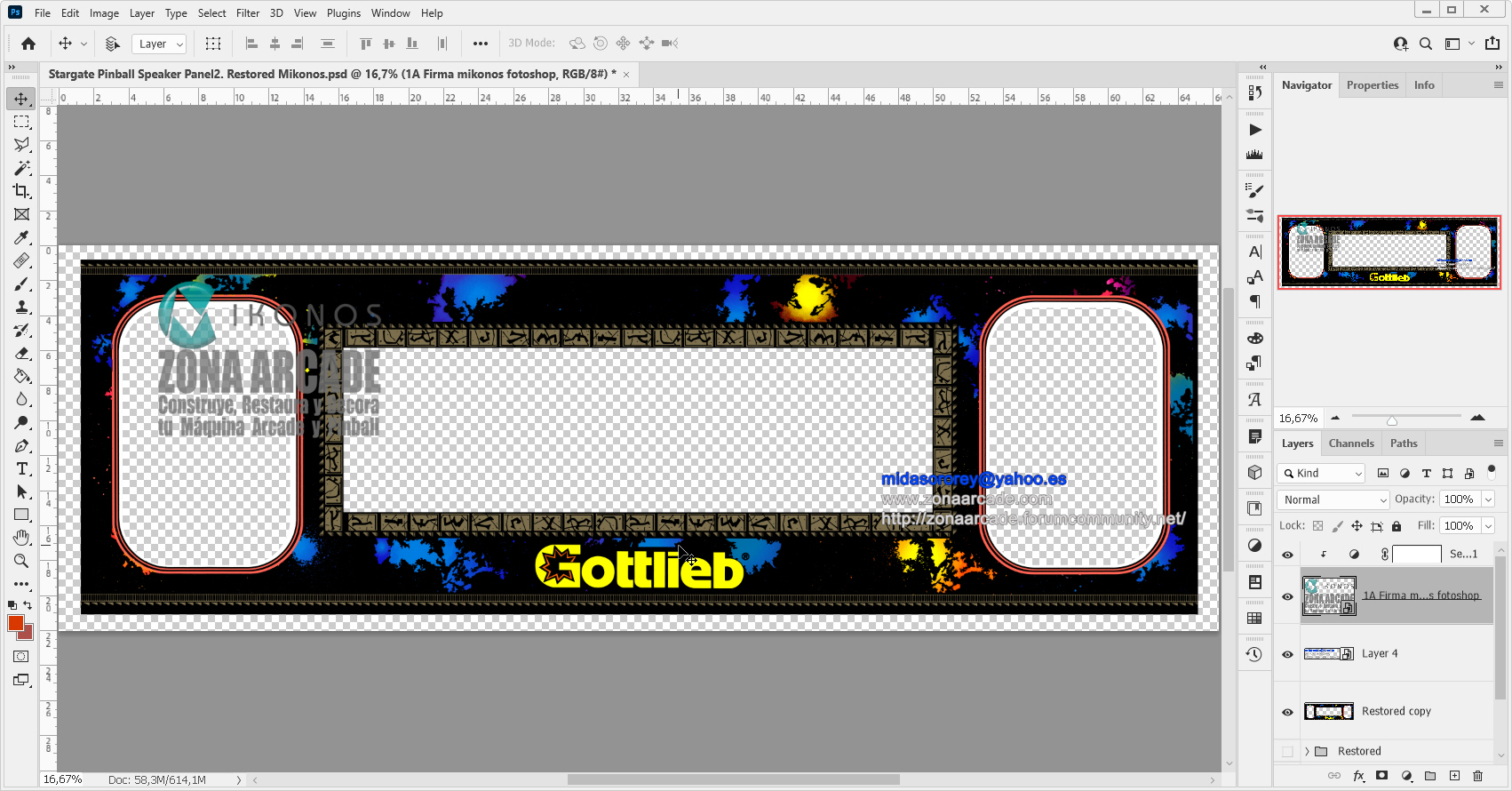
Task: Click the Navigator preview thumbnail
Action: pos(1389,252)
